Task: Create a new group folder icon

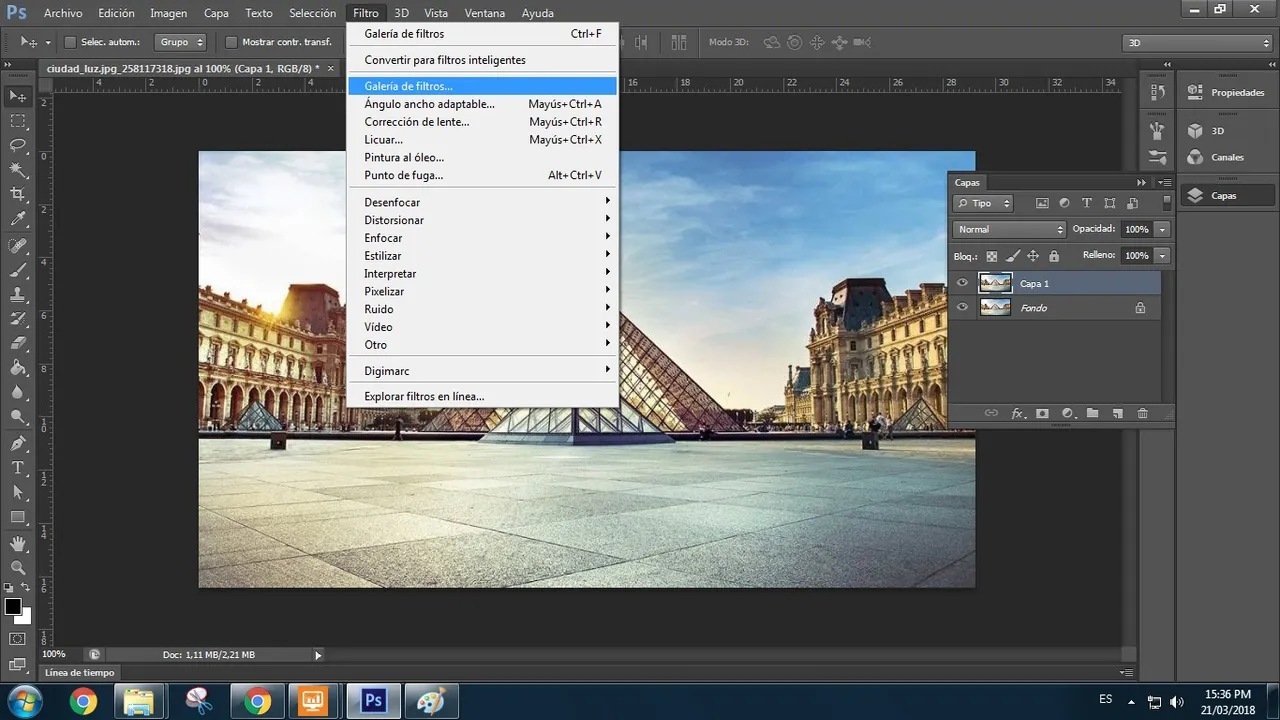Action: point(1093,413)
